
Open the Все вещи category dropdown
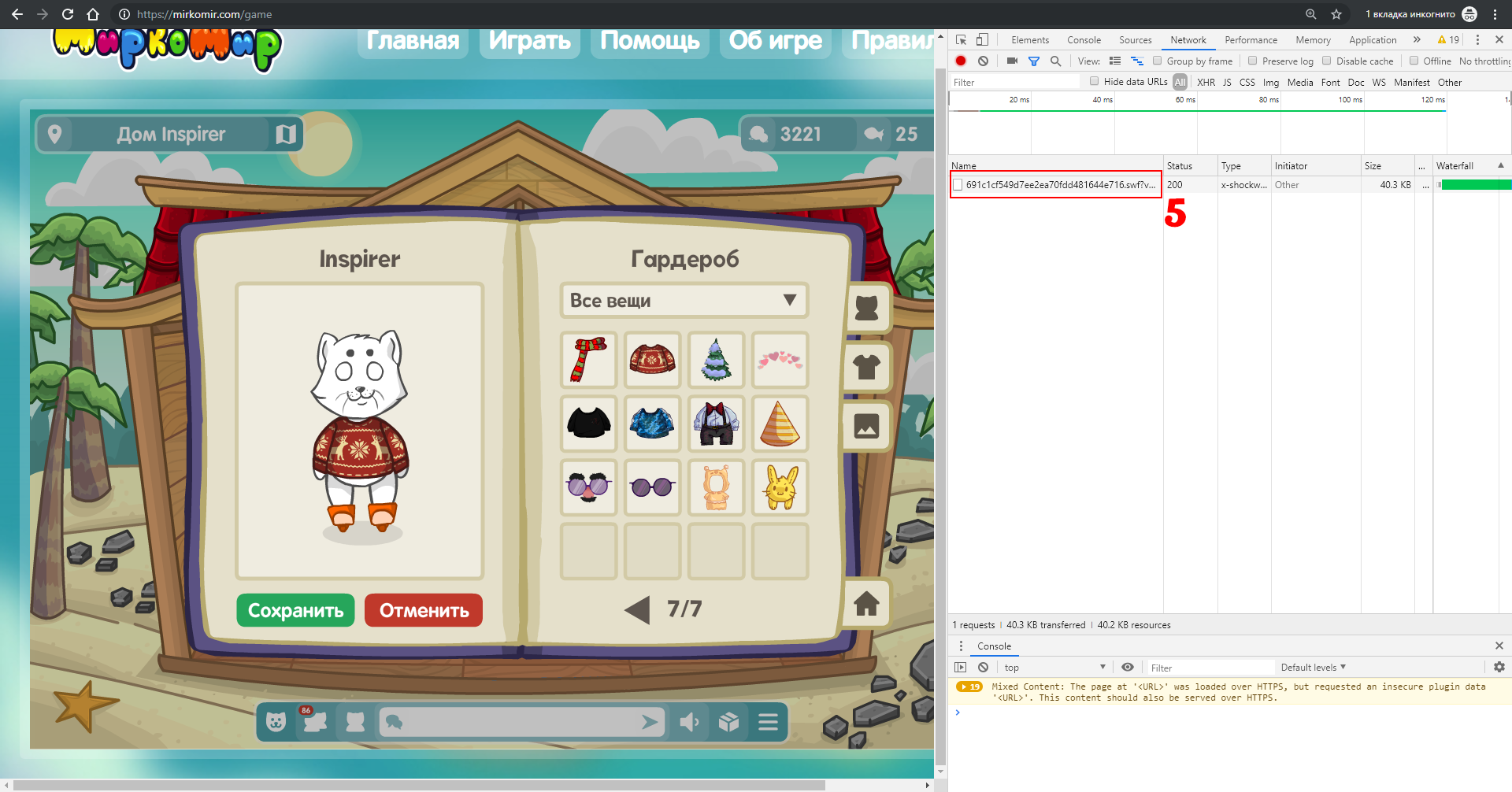tap(684, 301)
